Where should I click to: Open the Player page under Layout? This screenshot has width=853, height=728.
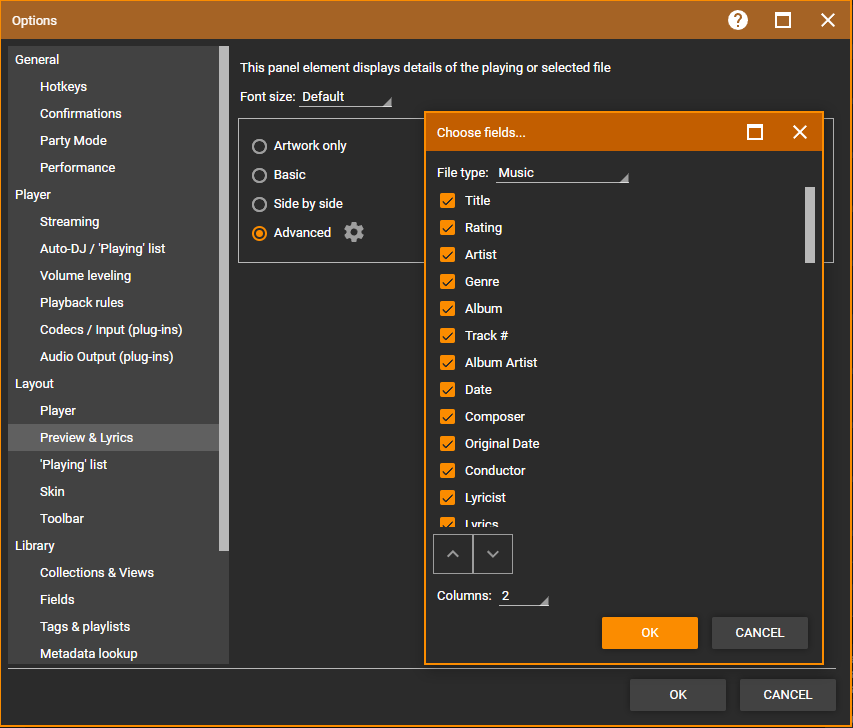pos(58,411)
